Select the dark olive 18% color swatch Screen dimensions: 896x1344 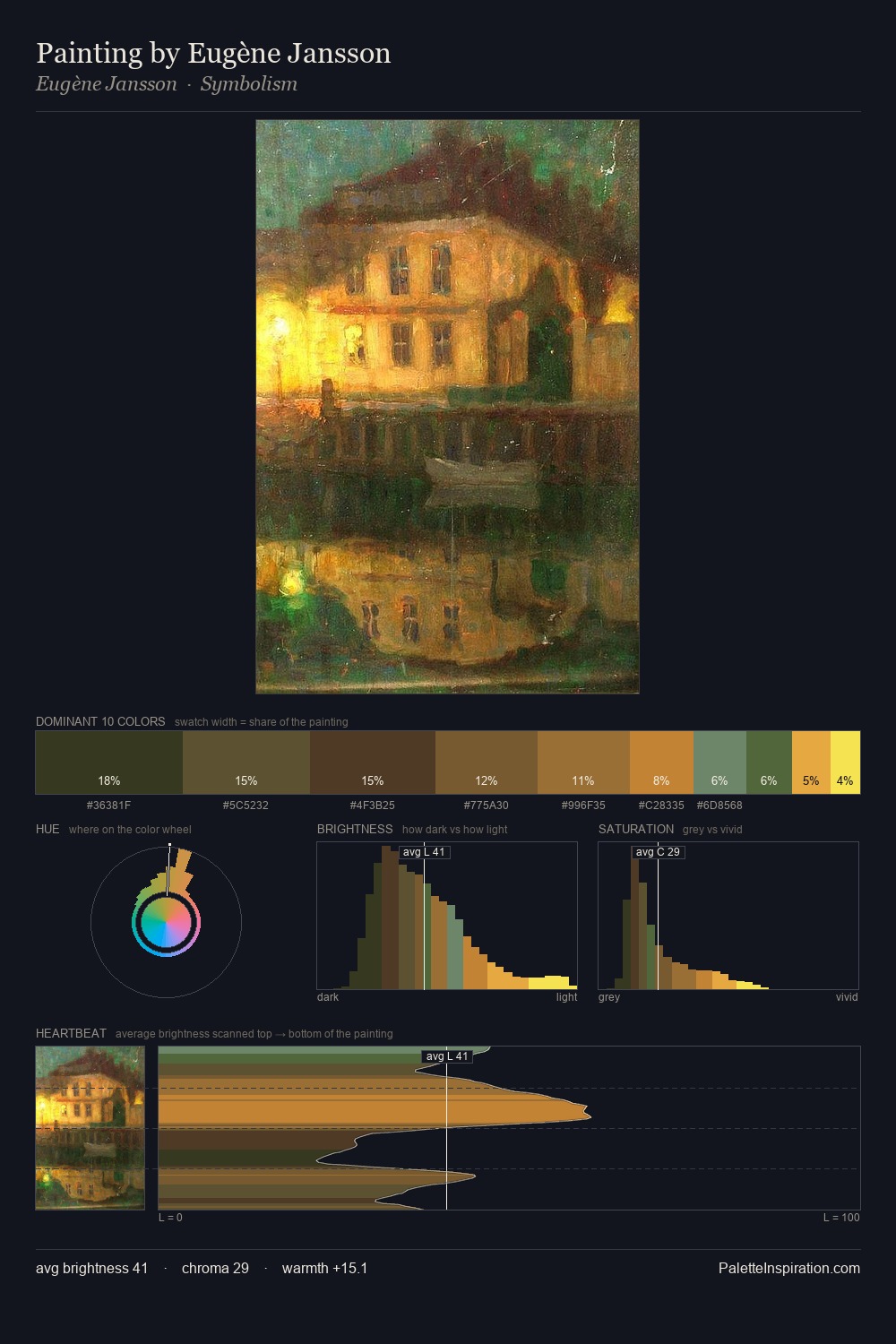click(x=109, y=762)
